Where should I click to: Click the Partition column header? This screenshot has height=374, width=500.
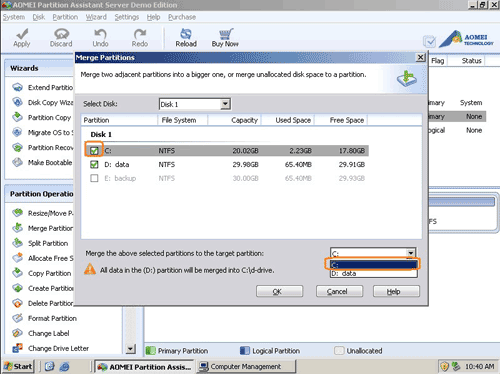[119, 120]
